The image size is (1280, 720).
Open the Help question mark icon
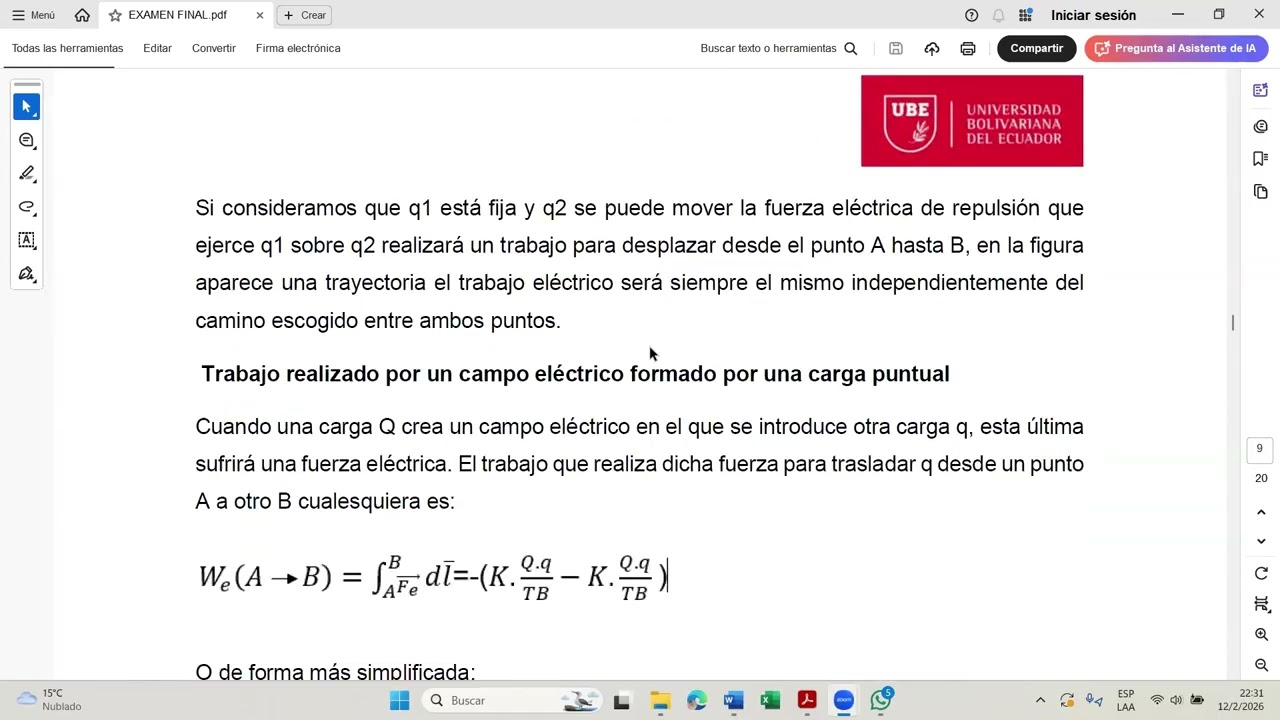pos(971,15)
